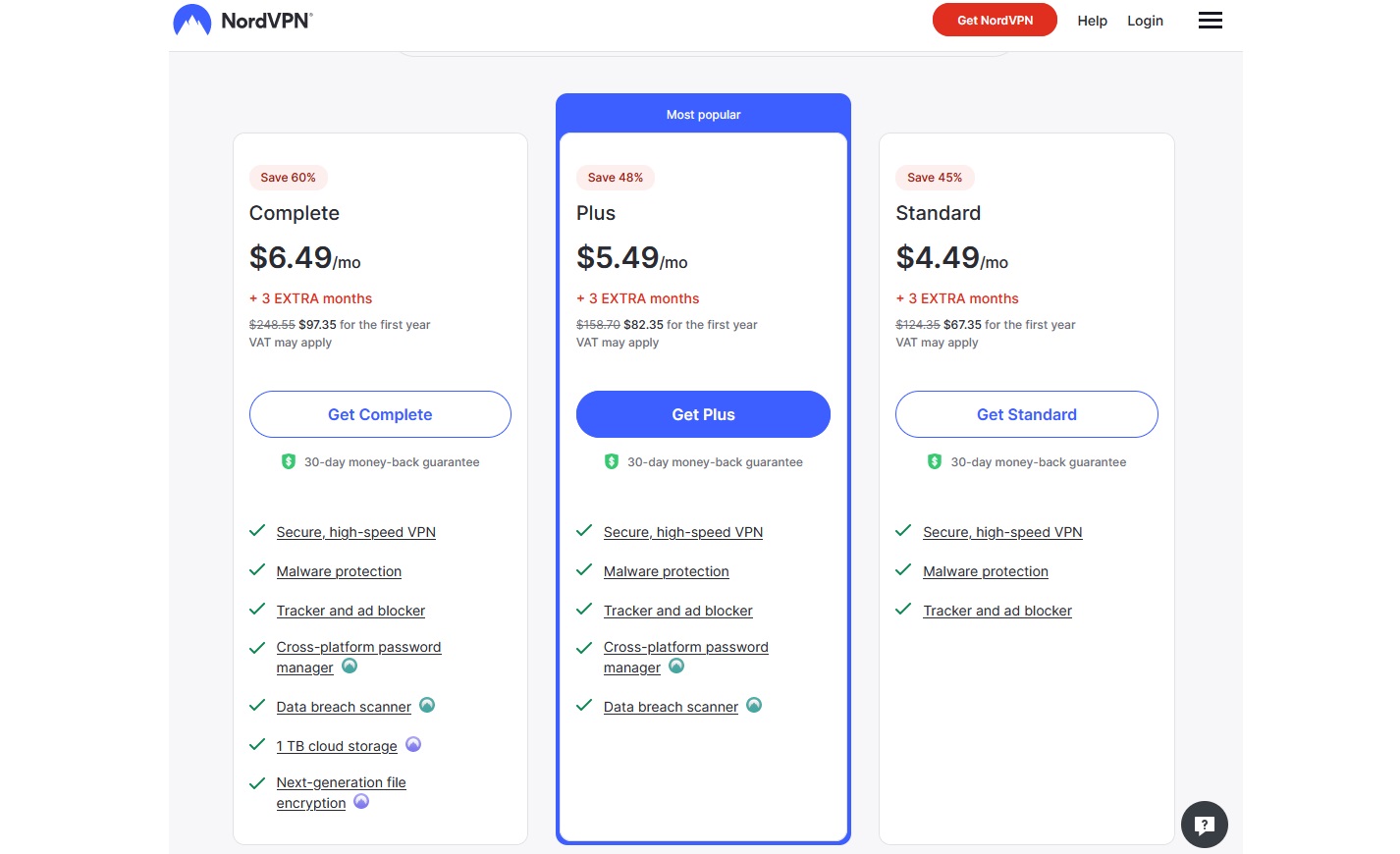Click + 3 EXTRA months under Plus

point(638,298)
